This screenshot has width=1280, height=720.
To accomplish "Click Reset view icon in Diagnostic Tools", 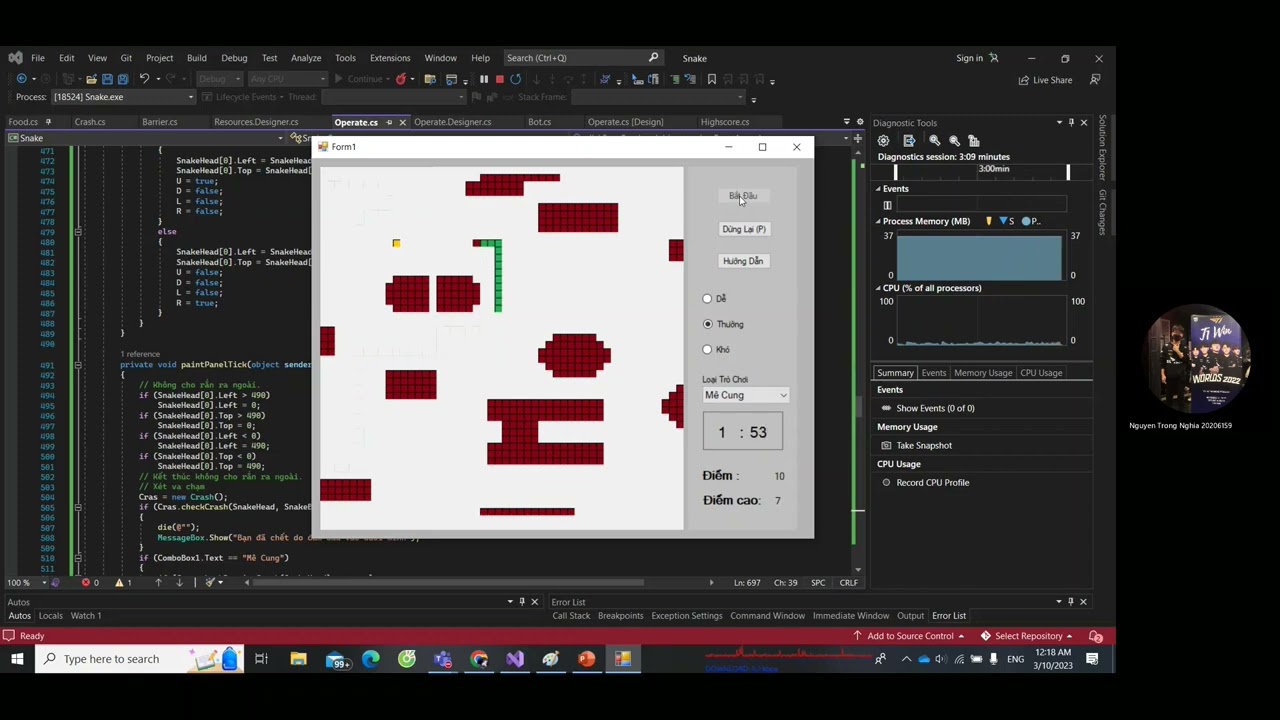I will (x=974, y=141).
